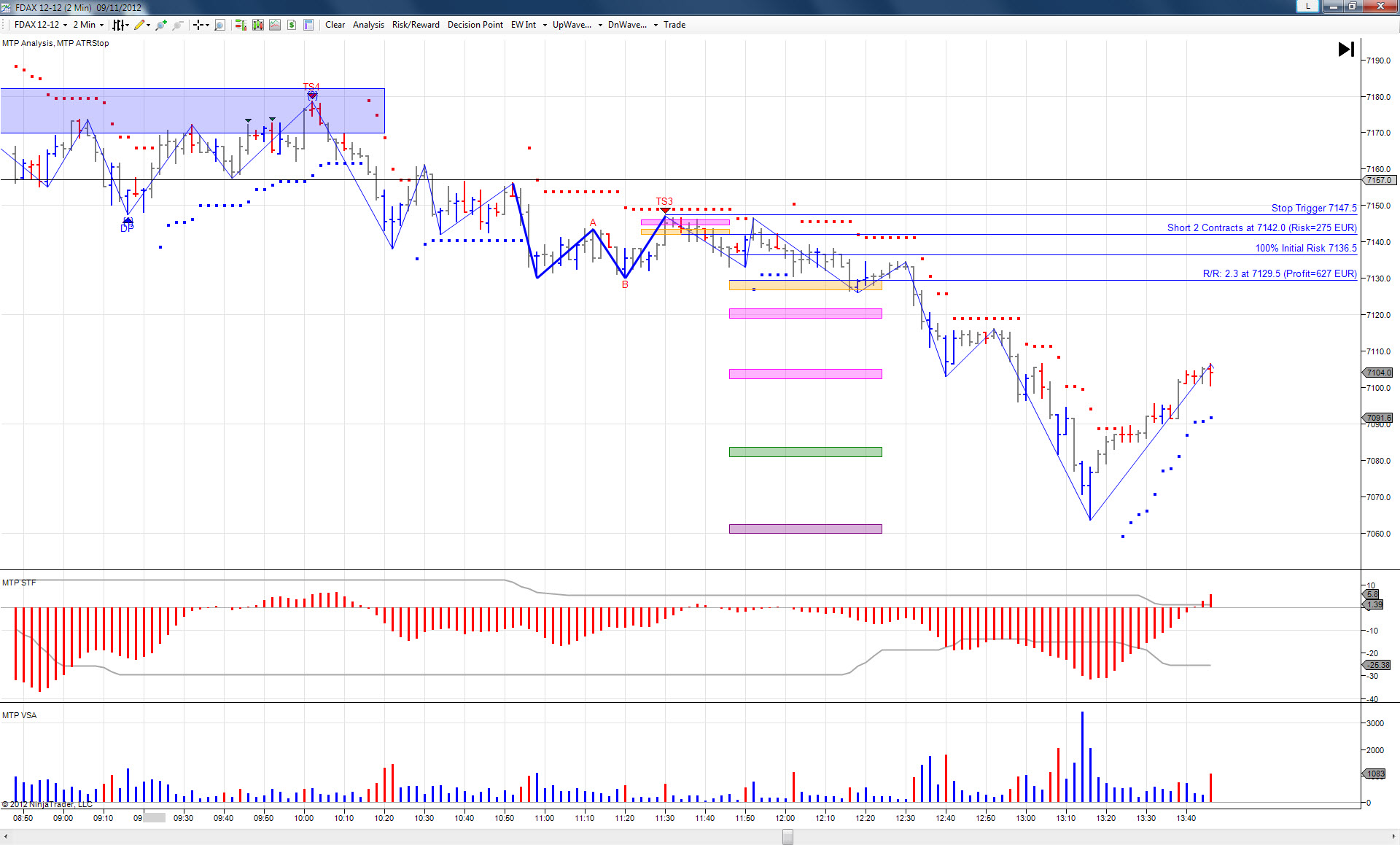Viewport: 1400px width, 845px height.
Task: Click the 'MTP STF' panel label
Action: [x=19, y=583]
